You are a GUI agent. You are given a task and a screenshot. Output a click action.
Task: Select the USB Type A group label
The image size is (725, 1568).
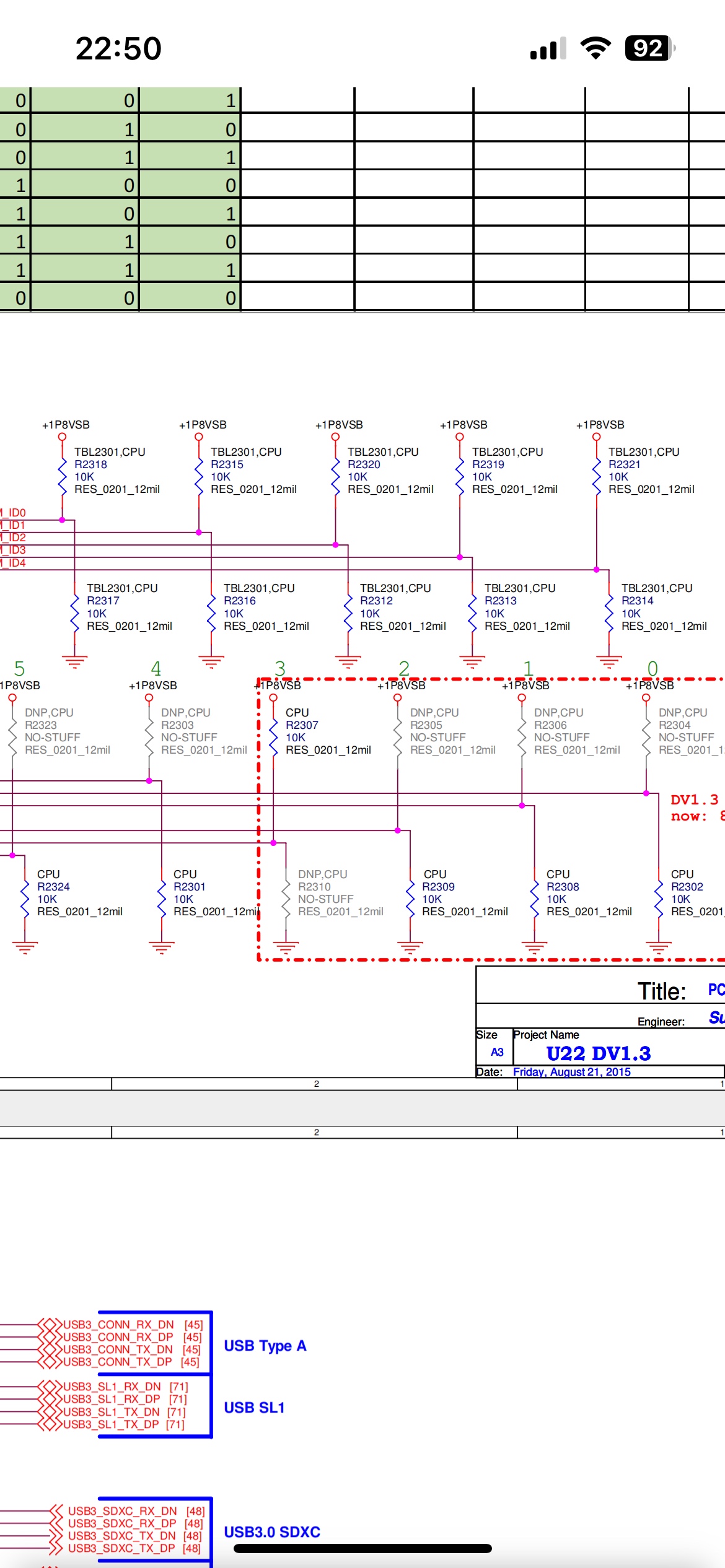(x=265, y=1346)
